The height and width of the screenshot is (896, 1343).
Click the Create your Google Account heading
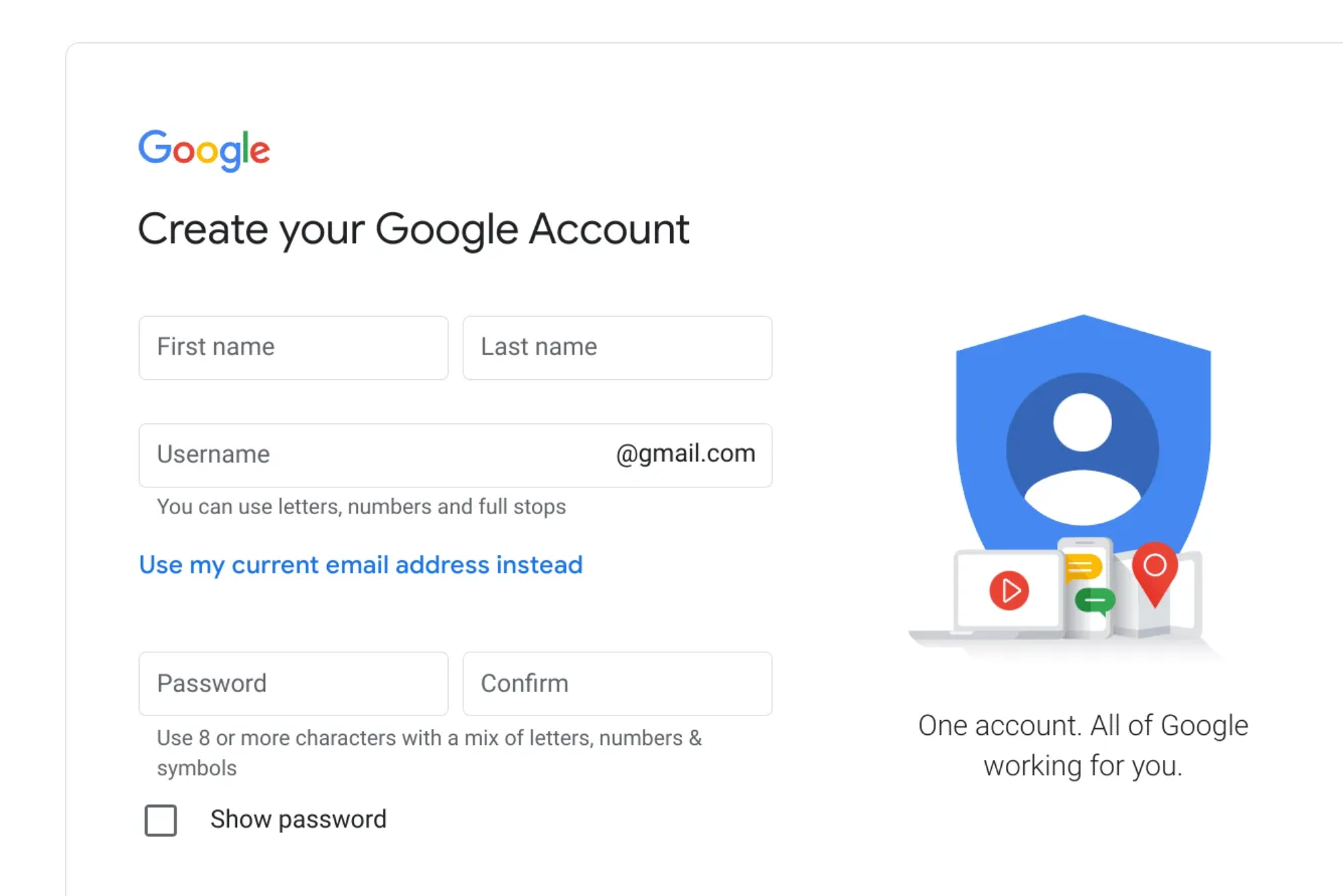click(x=414, y=229)
